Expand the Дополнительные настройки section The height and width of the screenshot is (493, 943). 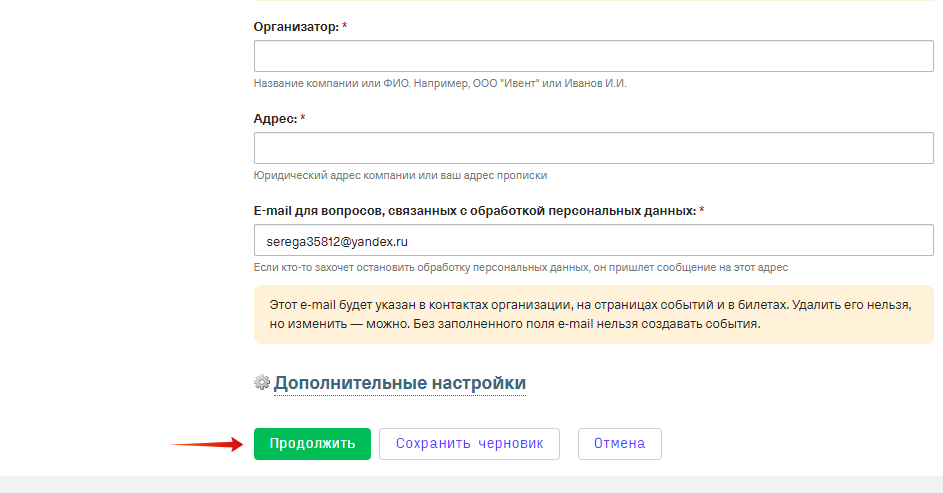click(x=400, y=383)
